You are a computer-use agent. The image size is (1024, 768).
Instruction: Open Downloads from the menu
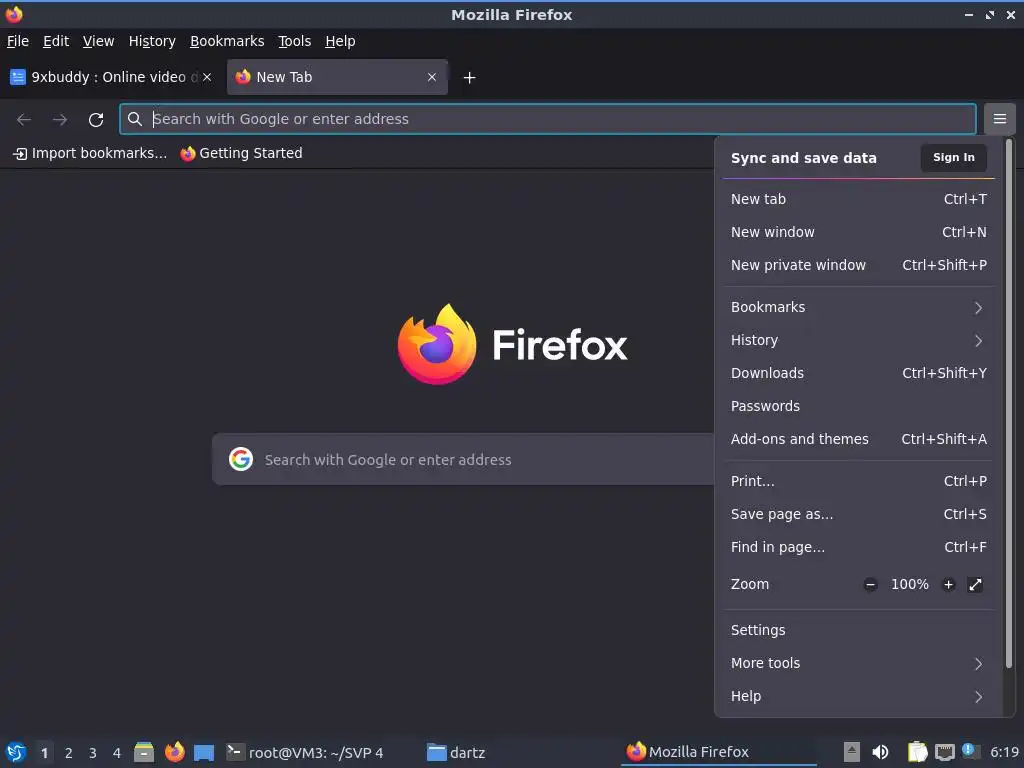coord(858,373)
